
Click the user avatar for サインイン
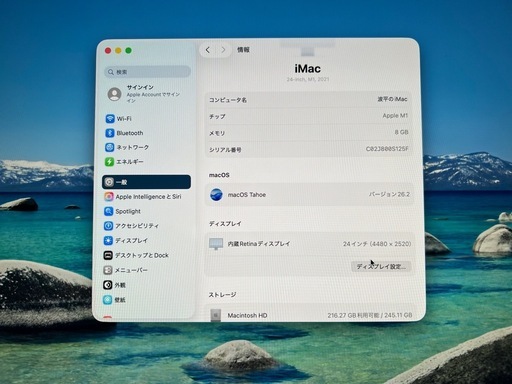pos(114,94)
